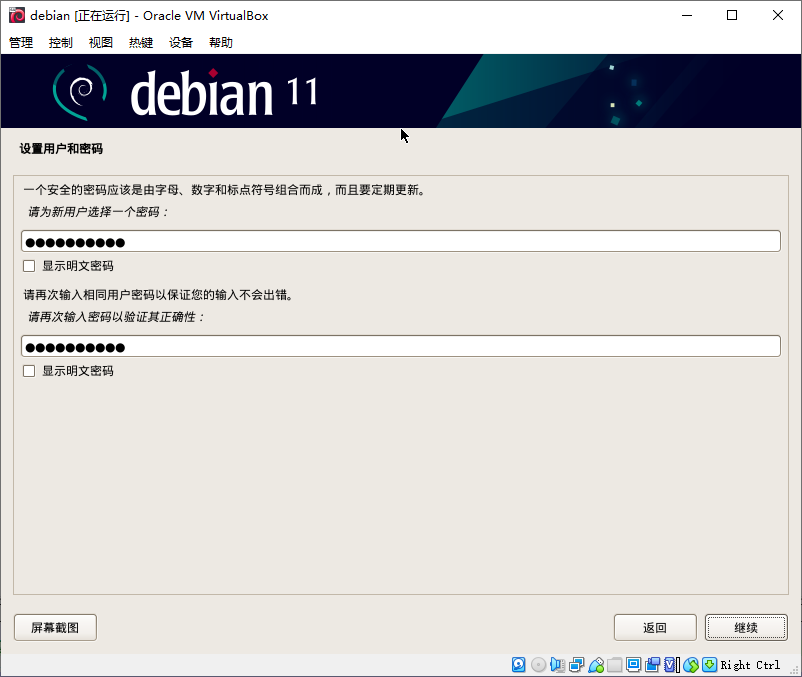The width and height of the screenshot is (802, 677).
Task: Click the 返回 button
Action: tap(655, 627)
